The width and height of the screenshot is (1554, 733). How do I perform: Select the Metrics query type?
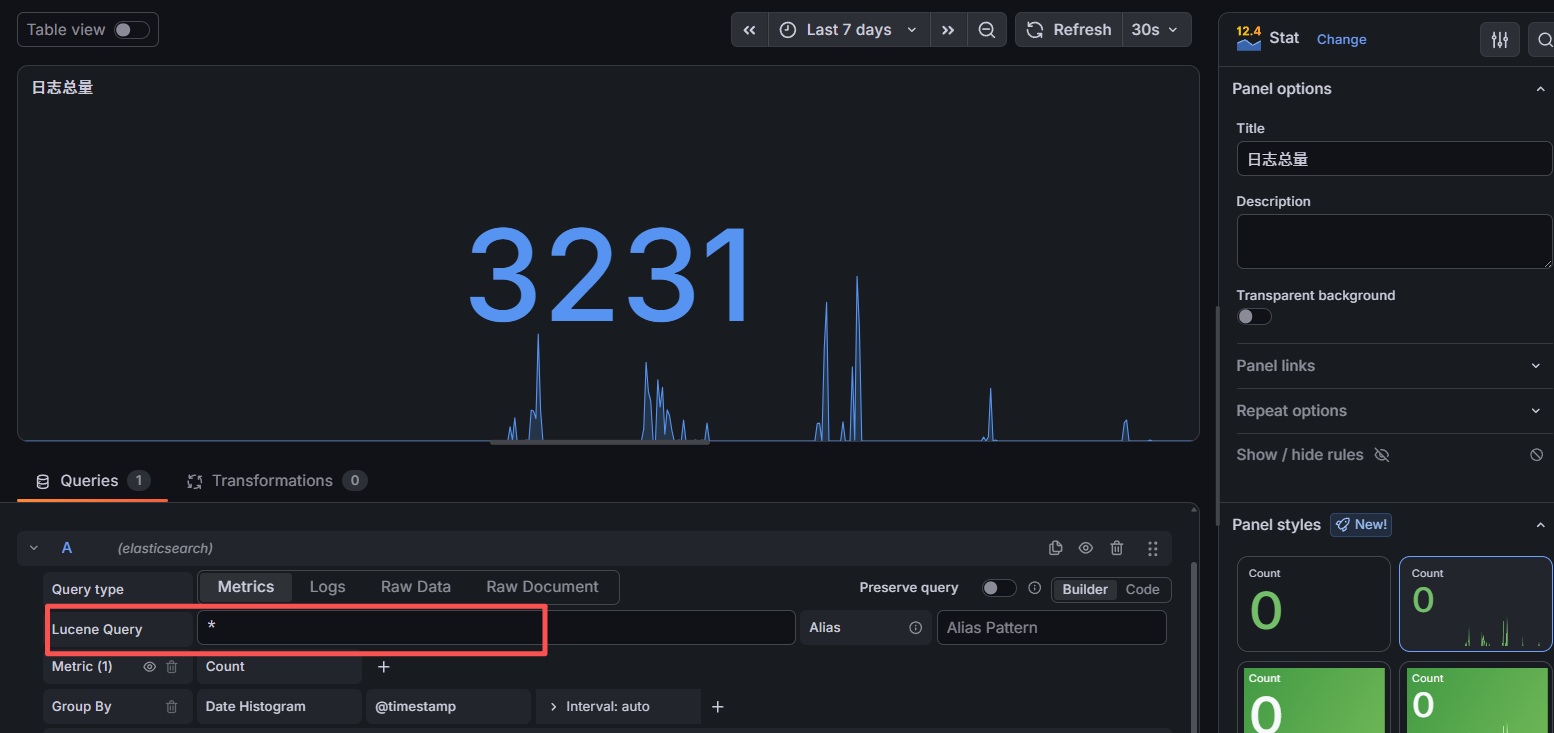pos(246,587)
